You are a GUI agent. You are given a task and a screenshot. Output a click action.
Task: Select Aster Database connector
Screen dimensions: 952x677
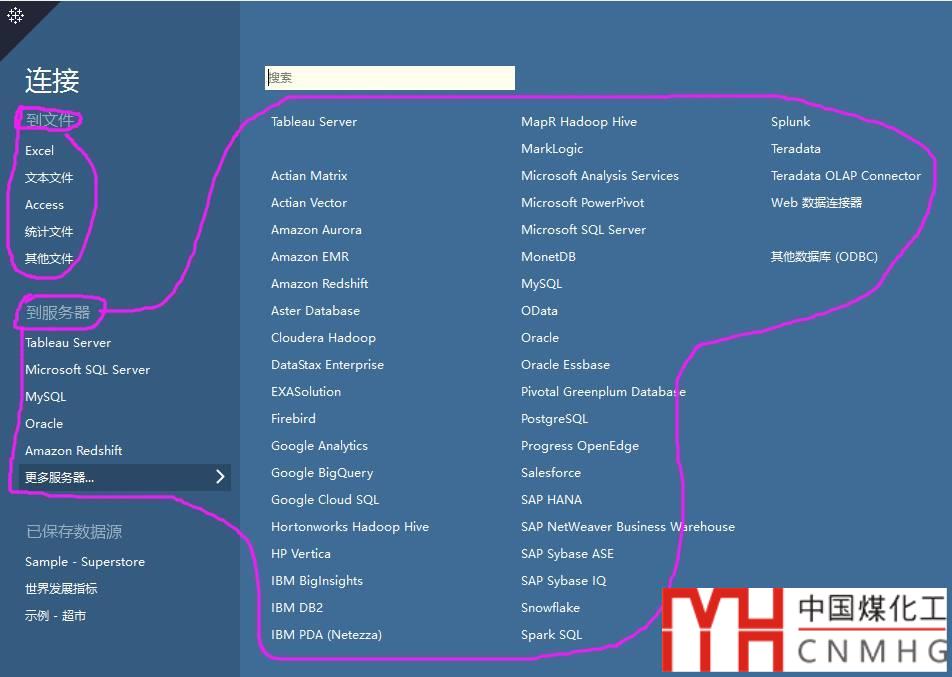click(315, 310)
